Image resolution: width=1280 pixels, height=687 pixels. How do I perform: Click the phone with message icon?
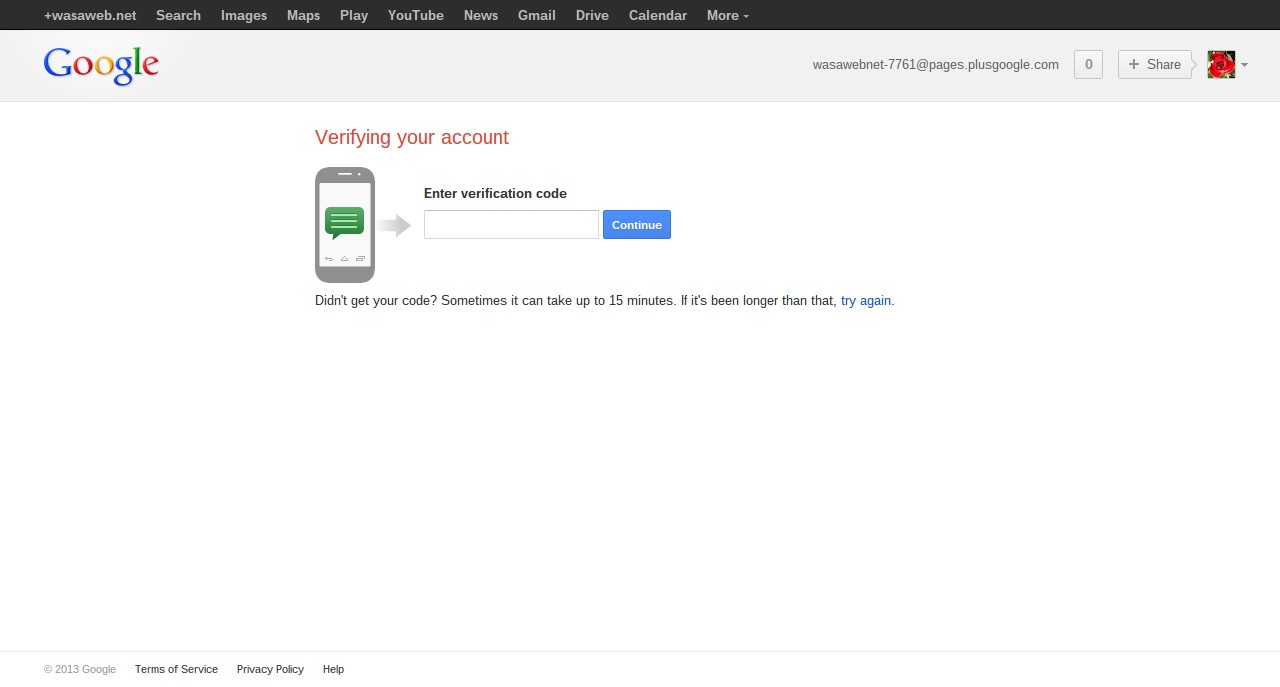(345, 225)
